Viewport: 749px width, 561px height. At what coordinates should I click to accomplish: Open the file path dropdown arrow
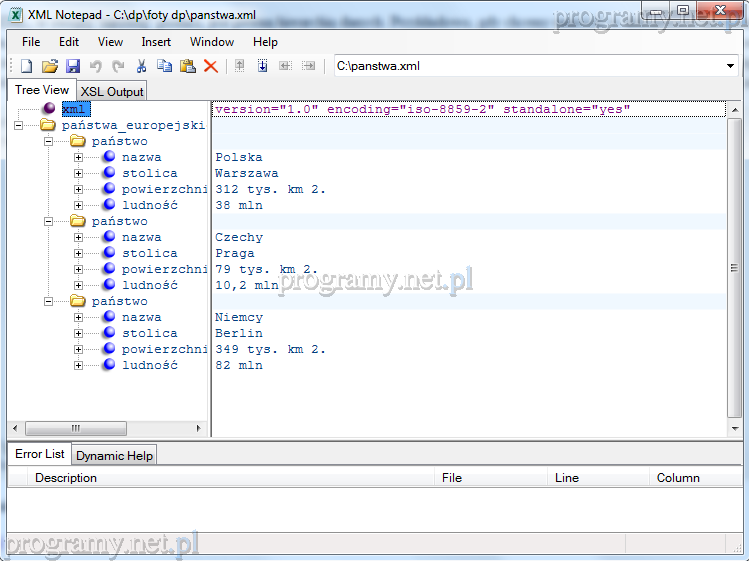[730, 66]
